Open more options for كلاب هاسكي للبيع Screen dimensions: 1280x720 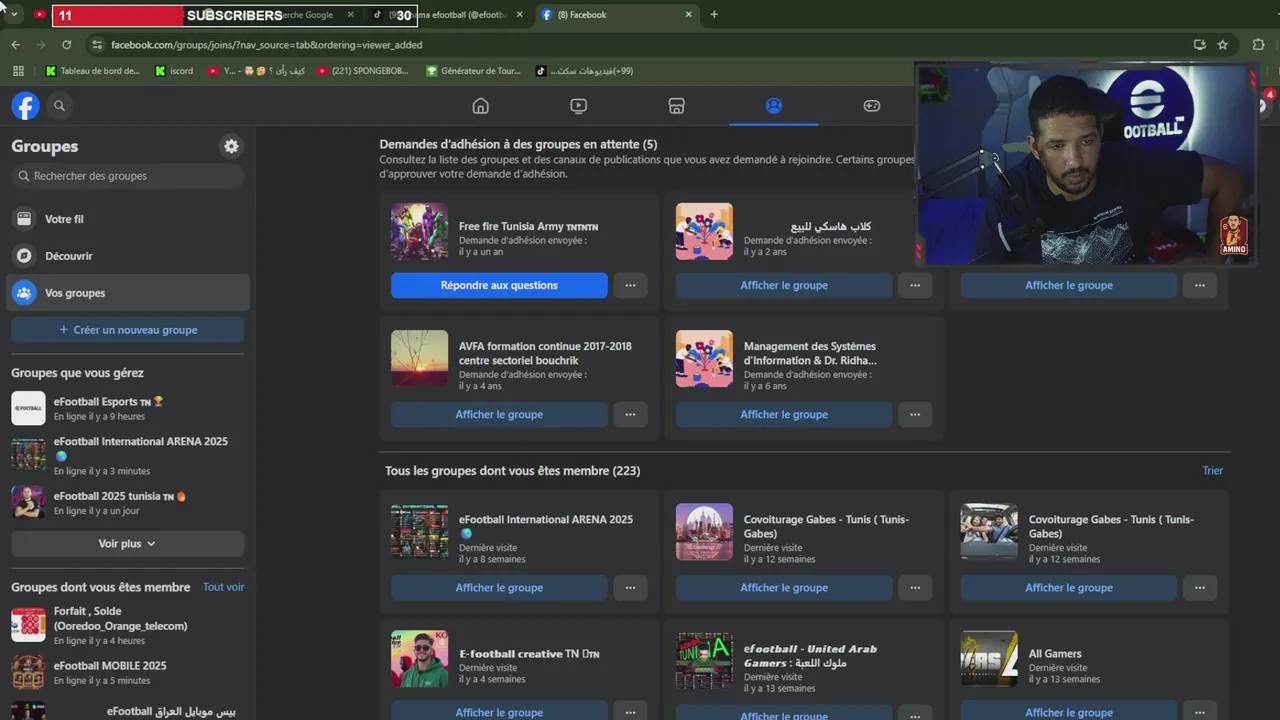(x=915, y=285)
